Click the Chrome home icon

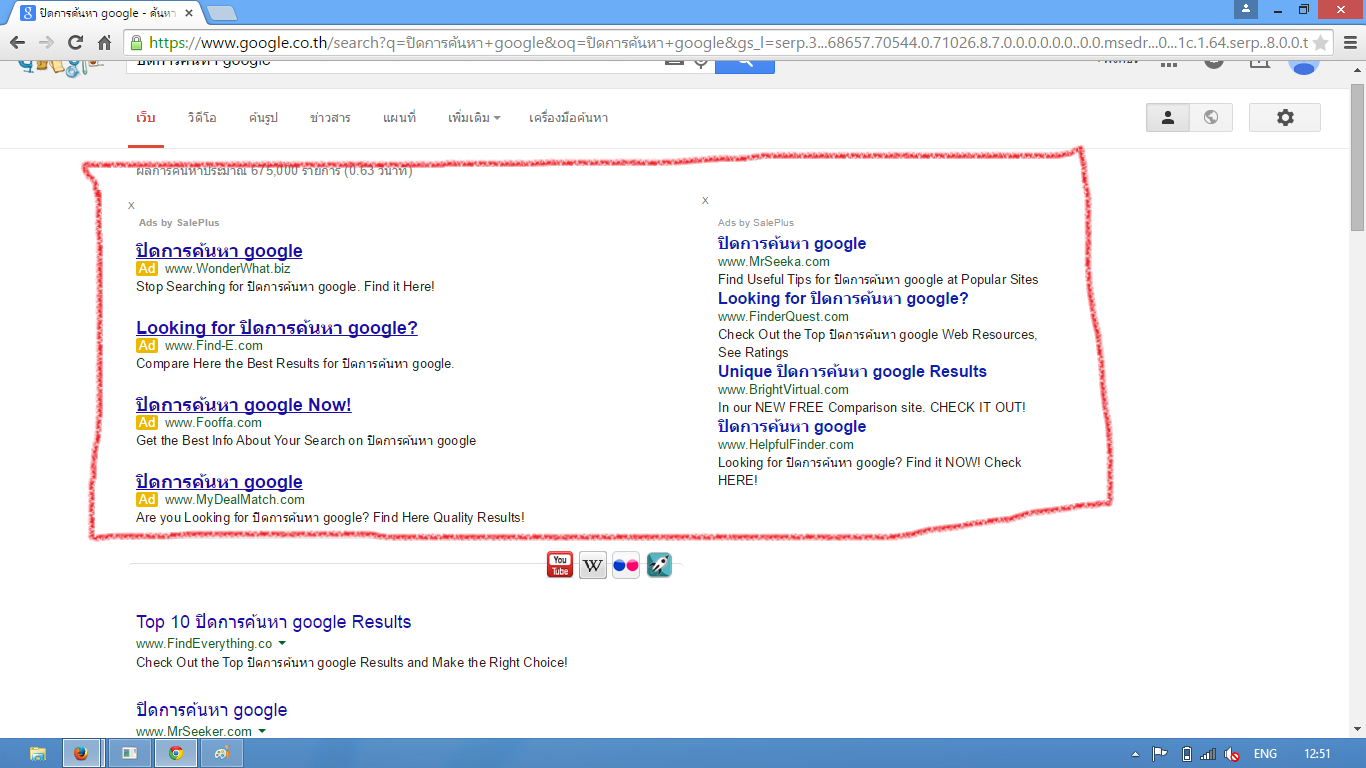[104, 43]
